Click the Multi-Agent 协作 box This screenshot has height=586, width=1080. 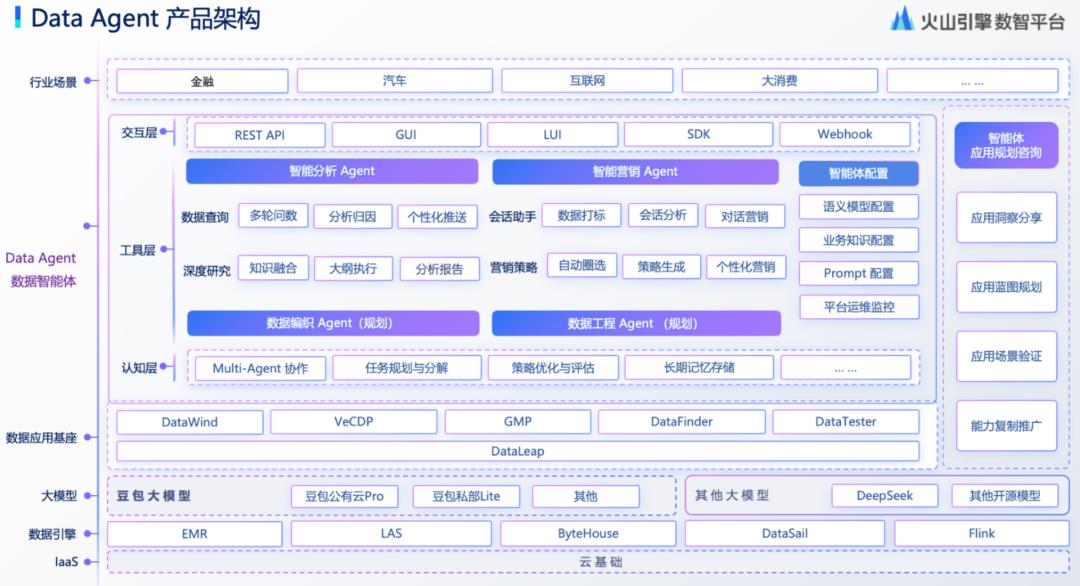tap(260, 368)
